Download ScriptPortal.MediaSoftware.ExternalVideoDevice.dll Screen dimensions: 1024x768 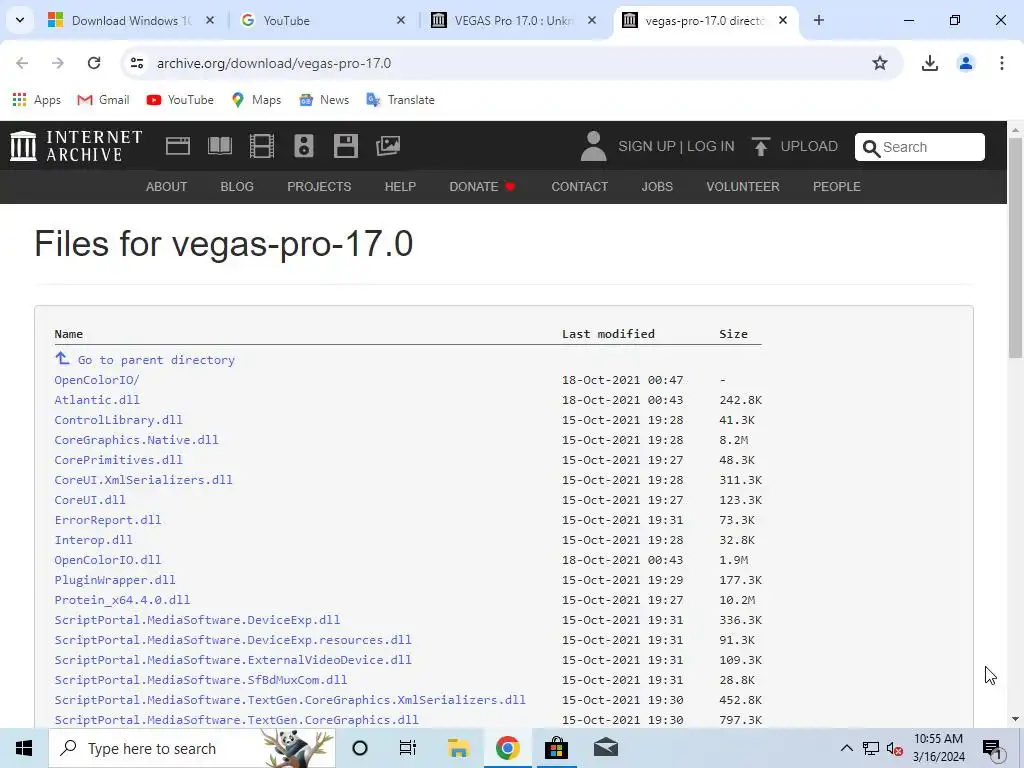tap(233, 660)
